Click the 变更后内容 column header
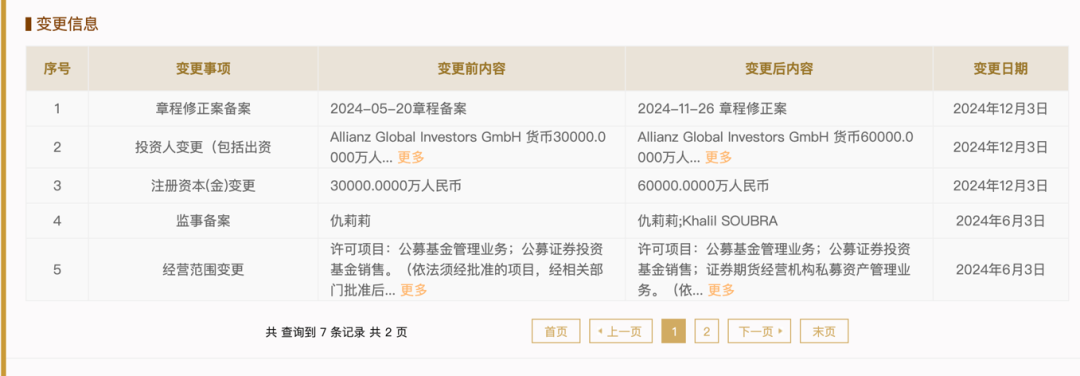Viewport: 1080px width, 376px height. pos(779,69)
